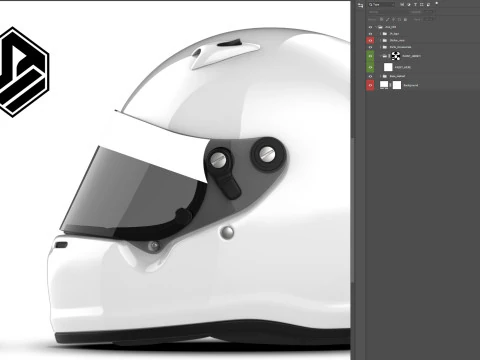Expand the red-labeled folder group
This screenshot has height=360, width=480.
(x=380, y=40)
